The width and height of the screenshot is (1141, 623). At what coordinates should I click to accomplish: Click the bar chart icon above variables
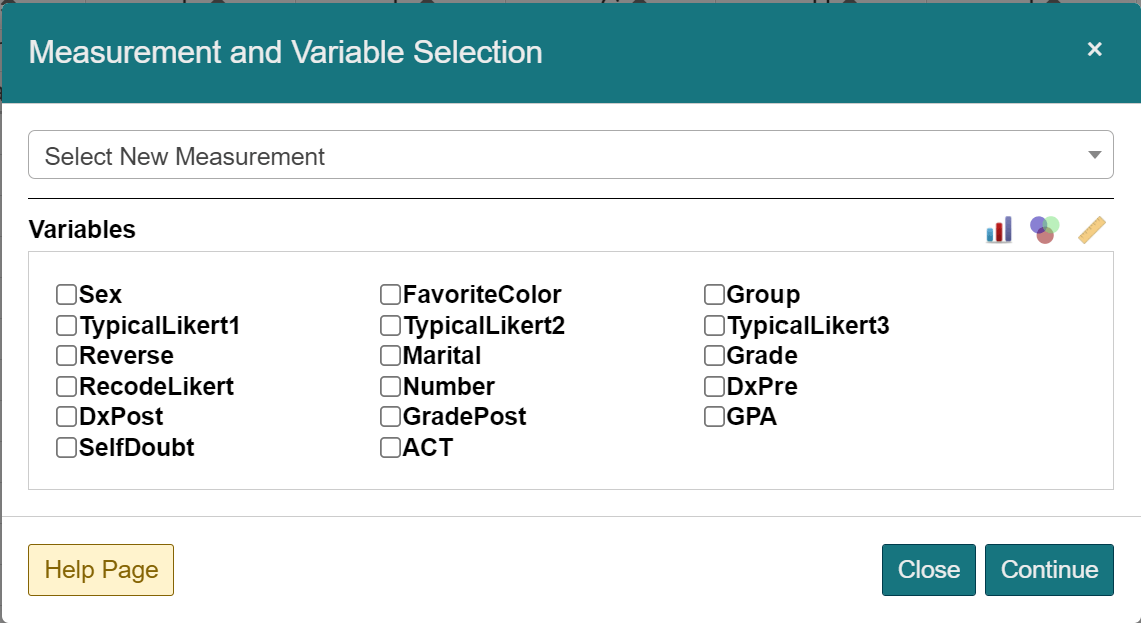click(998, 230)
